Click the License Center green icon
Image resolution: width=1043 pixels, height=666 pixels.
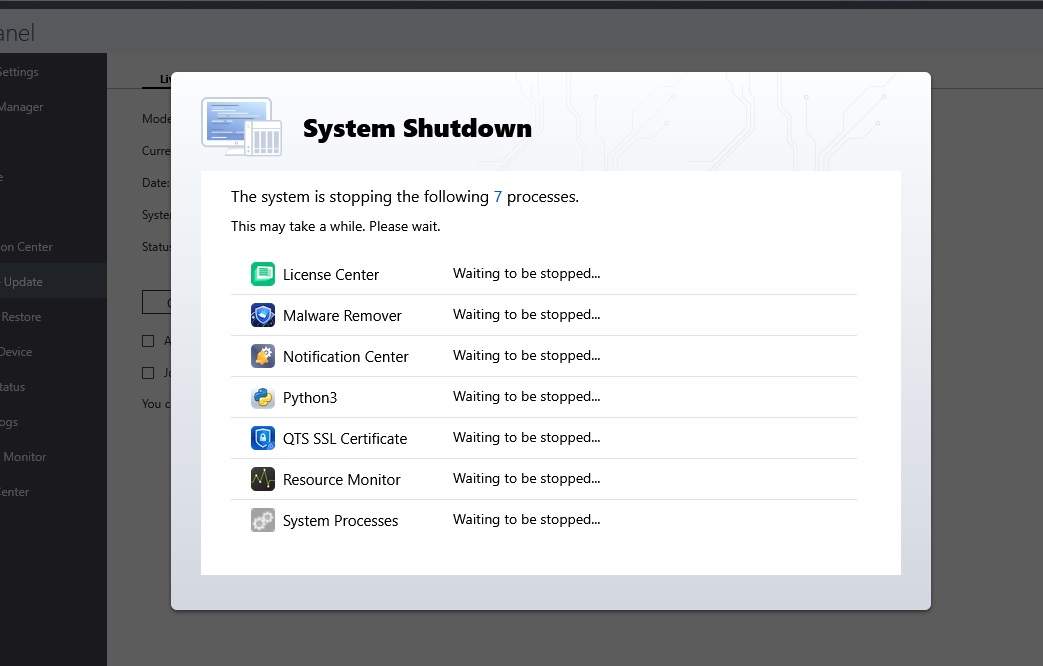tap(263, 274)
